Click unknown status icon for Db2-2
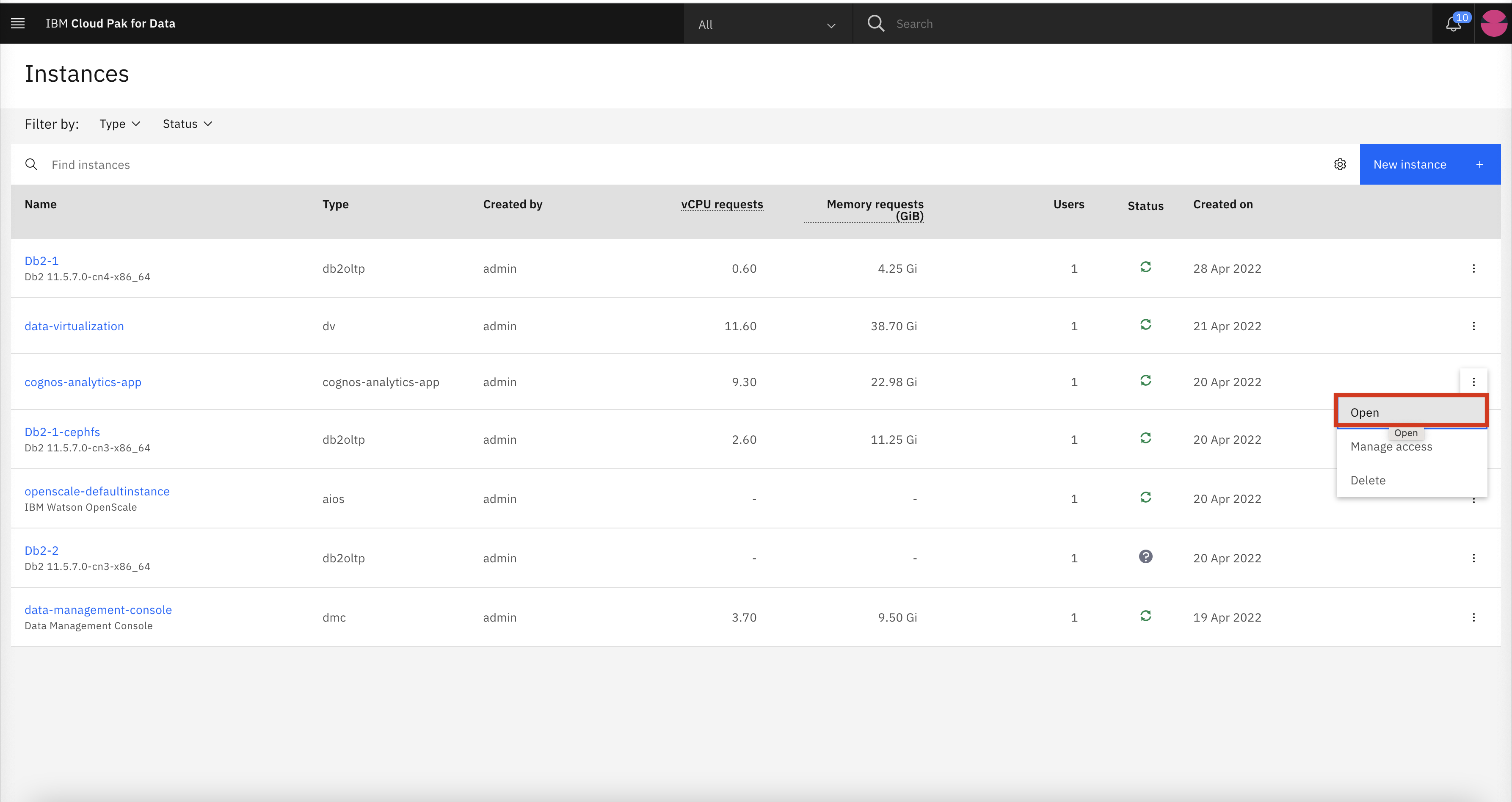This screenshot has height=802, width=1512. [1145, 556]
